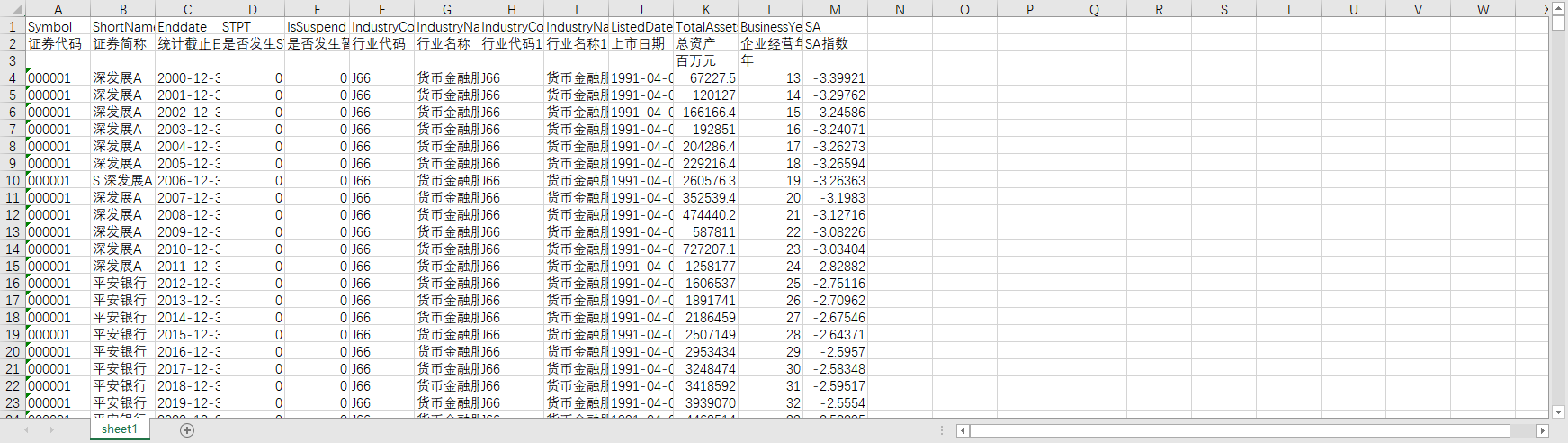Select column M header
This screenshot has width=1568, height=443.
pyautogui.click(x=835, y=9)
